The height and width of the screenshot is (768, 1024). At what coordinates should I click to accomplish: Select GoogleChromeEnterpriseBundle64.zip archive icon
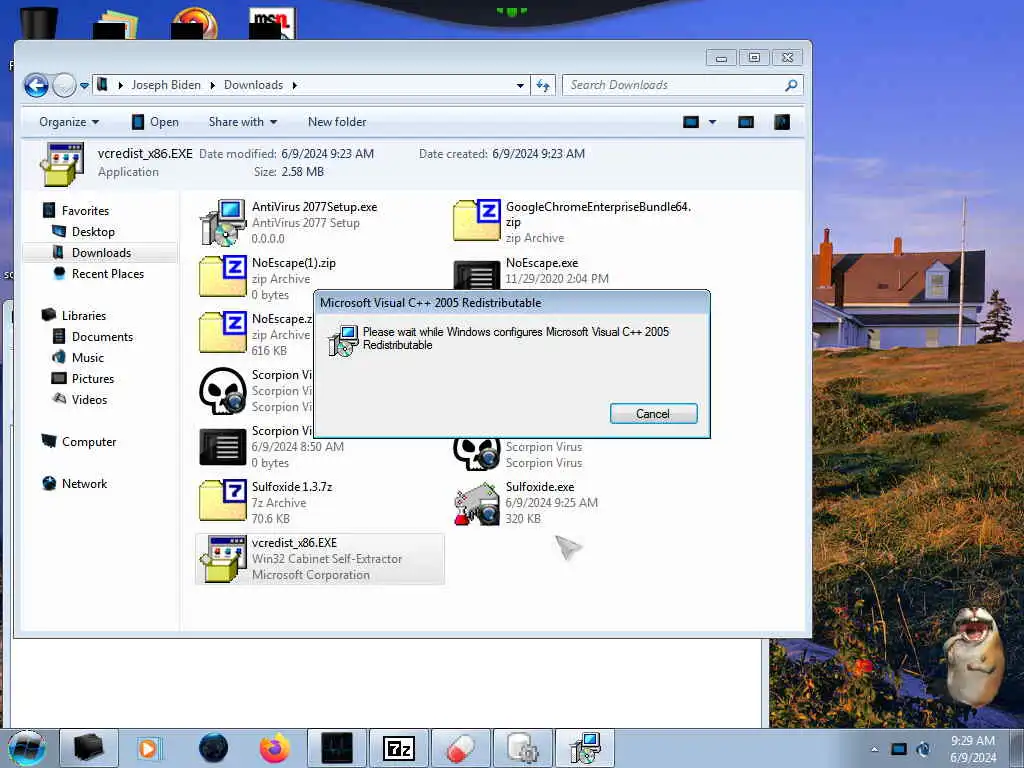477,220
